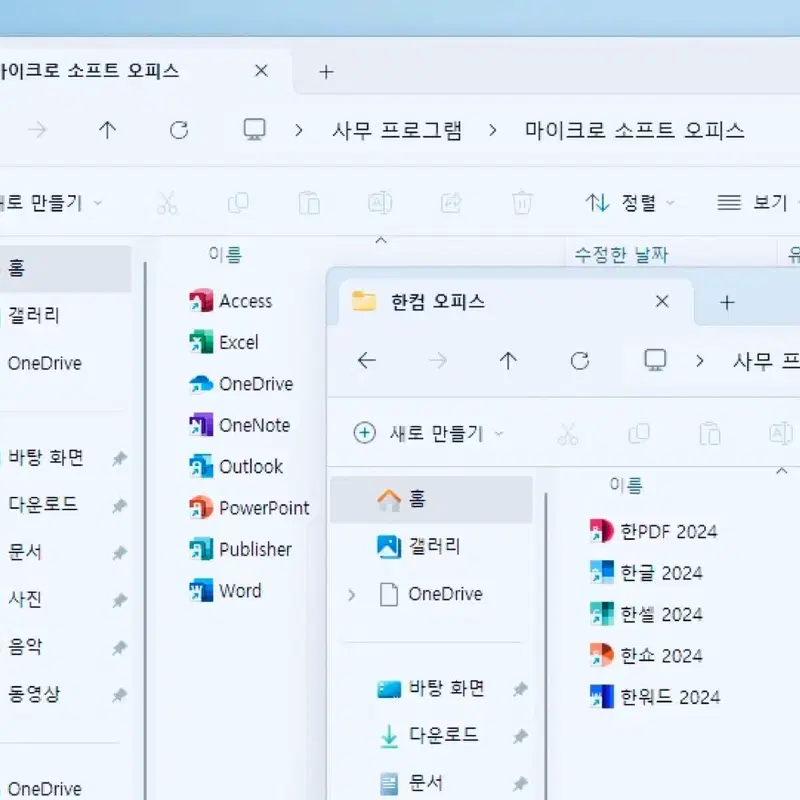Unpin 바탕 화면 in 마이크로 소프트 오피스 sidebar
This screenshot has width=800, height=800.
pos(119,458)
